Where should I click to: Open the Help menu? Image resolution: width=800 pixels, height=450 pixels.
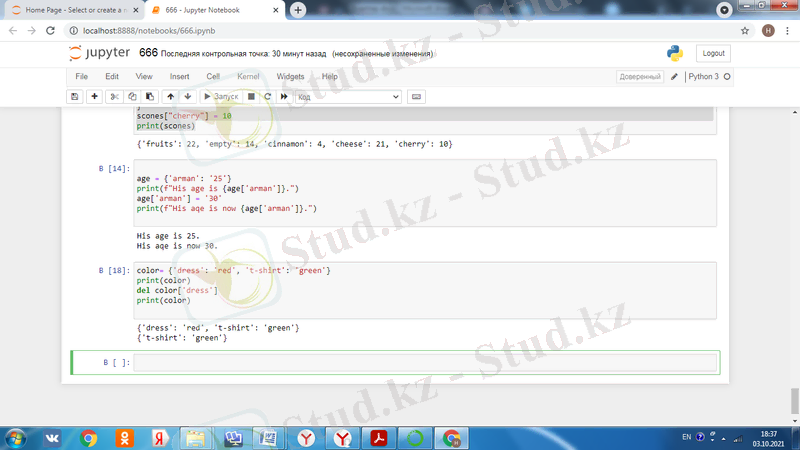click(x=330, y=77)
